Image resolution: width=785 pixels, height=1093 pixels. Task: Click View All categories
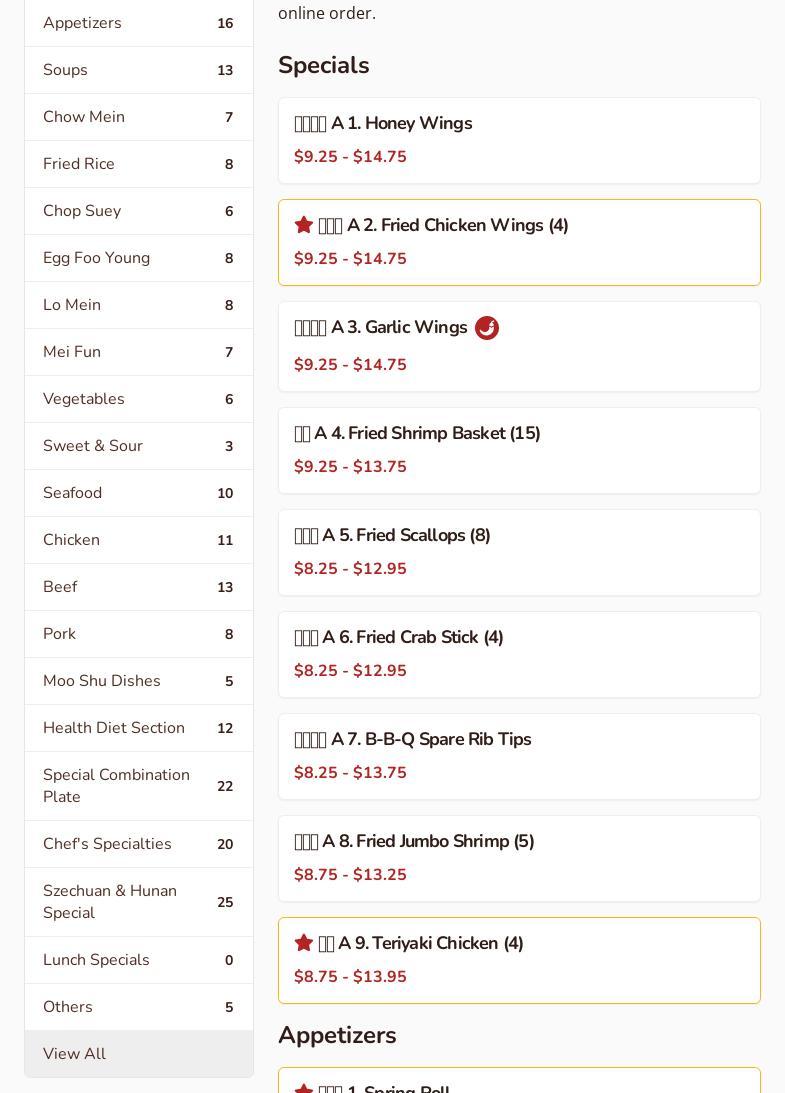[x=138, y=1054]
